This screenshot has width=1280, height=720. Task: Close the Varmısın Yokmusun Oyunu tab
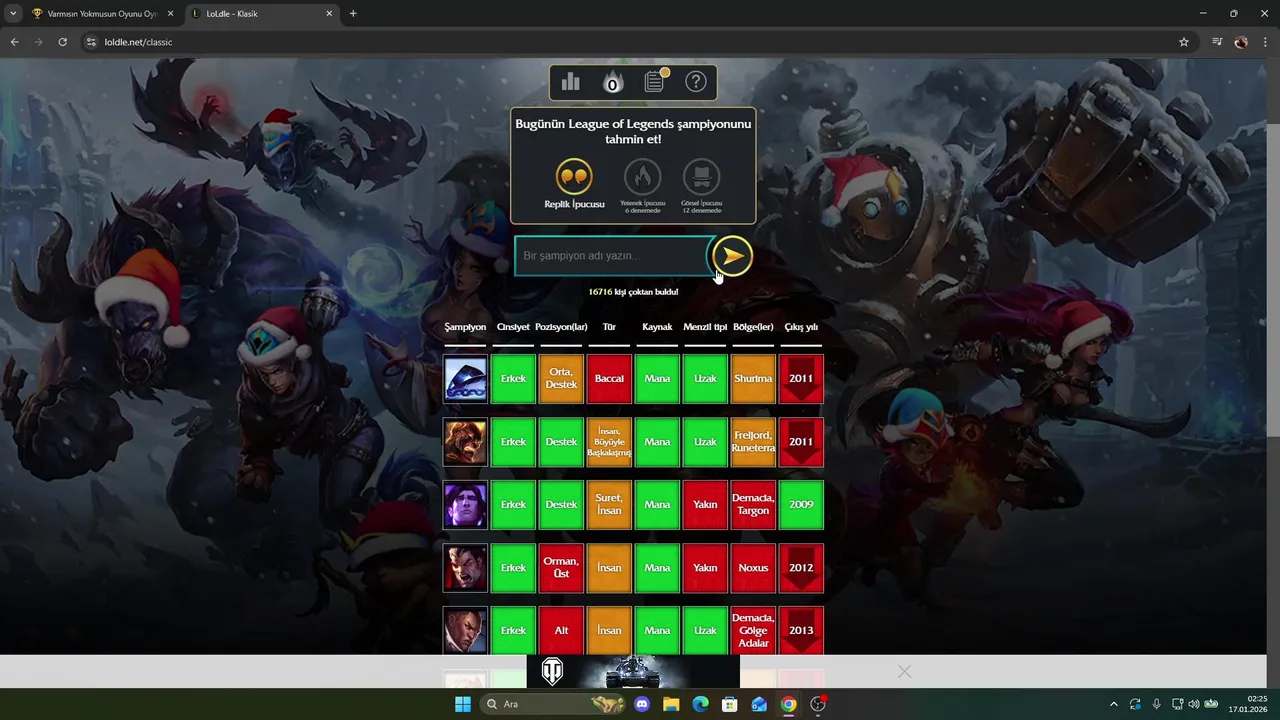[170, 14]
